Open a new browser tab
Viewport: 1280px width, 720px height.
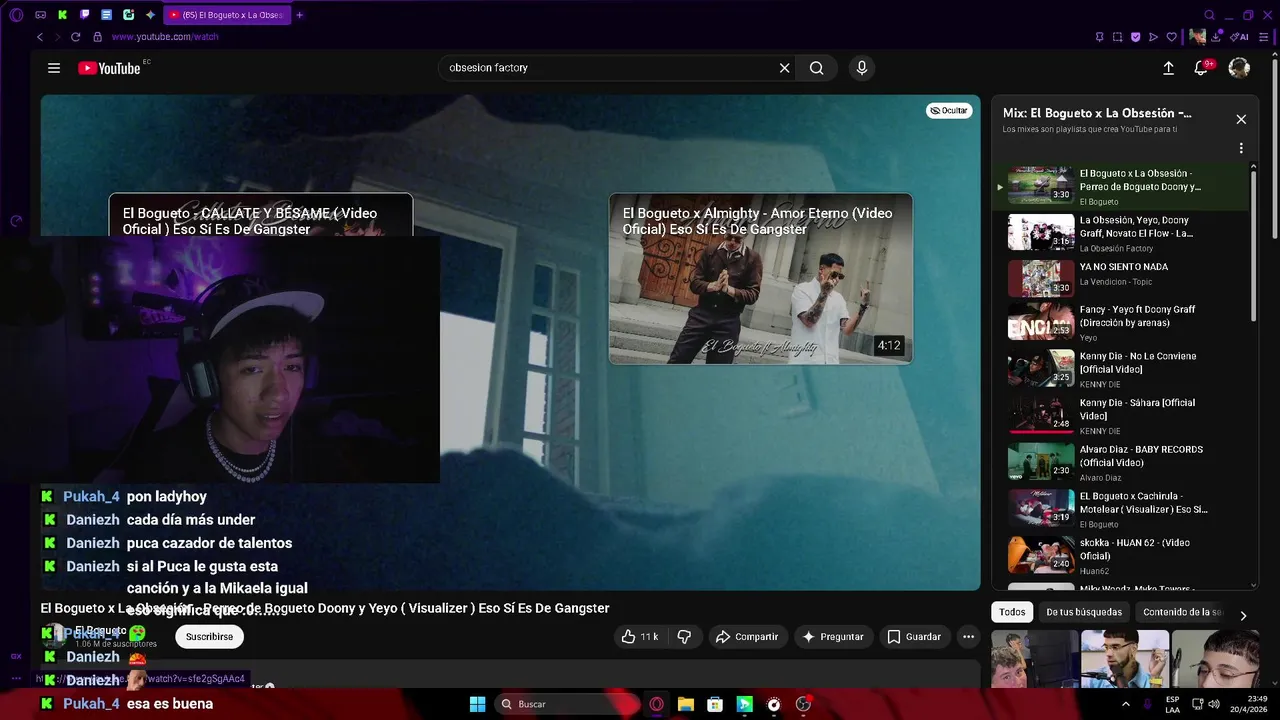(x=299, y=15)
